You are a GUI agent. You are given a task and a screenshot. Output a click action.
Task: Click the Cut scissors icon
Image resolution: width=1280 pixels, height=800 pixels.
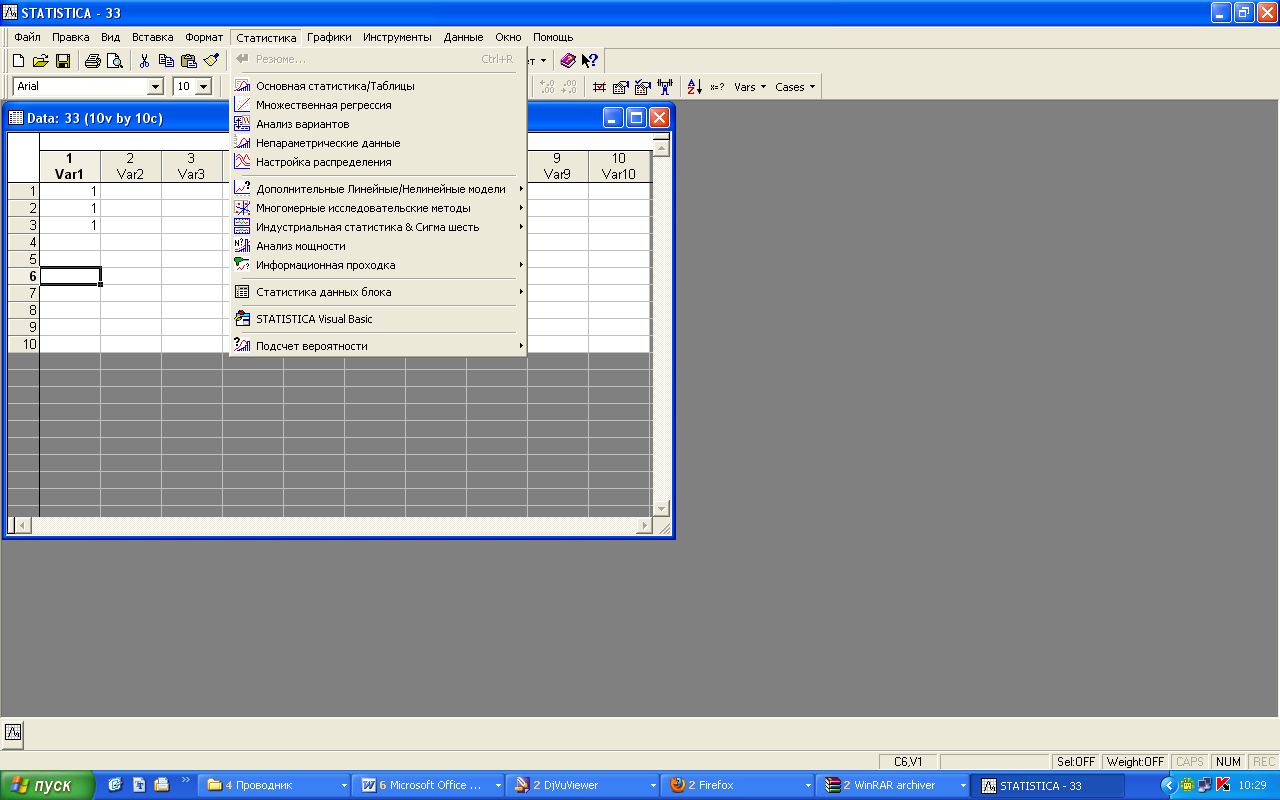click(x=145, y=61)
